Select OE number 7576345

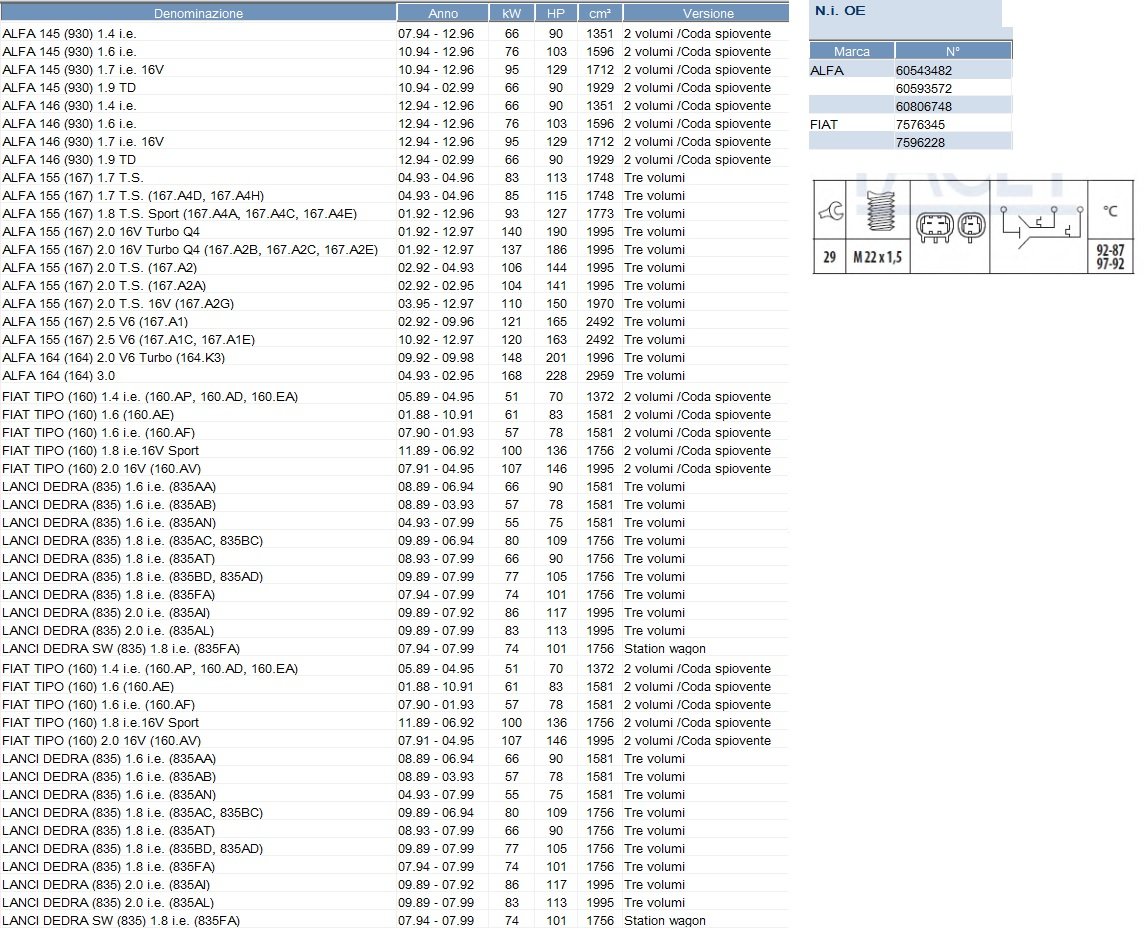tap(920, 124)
